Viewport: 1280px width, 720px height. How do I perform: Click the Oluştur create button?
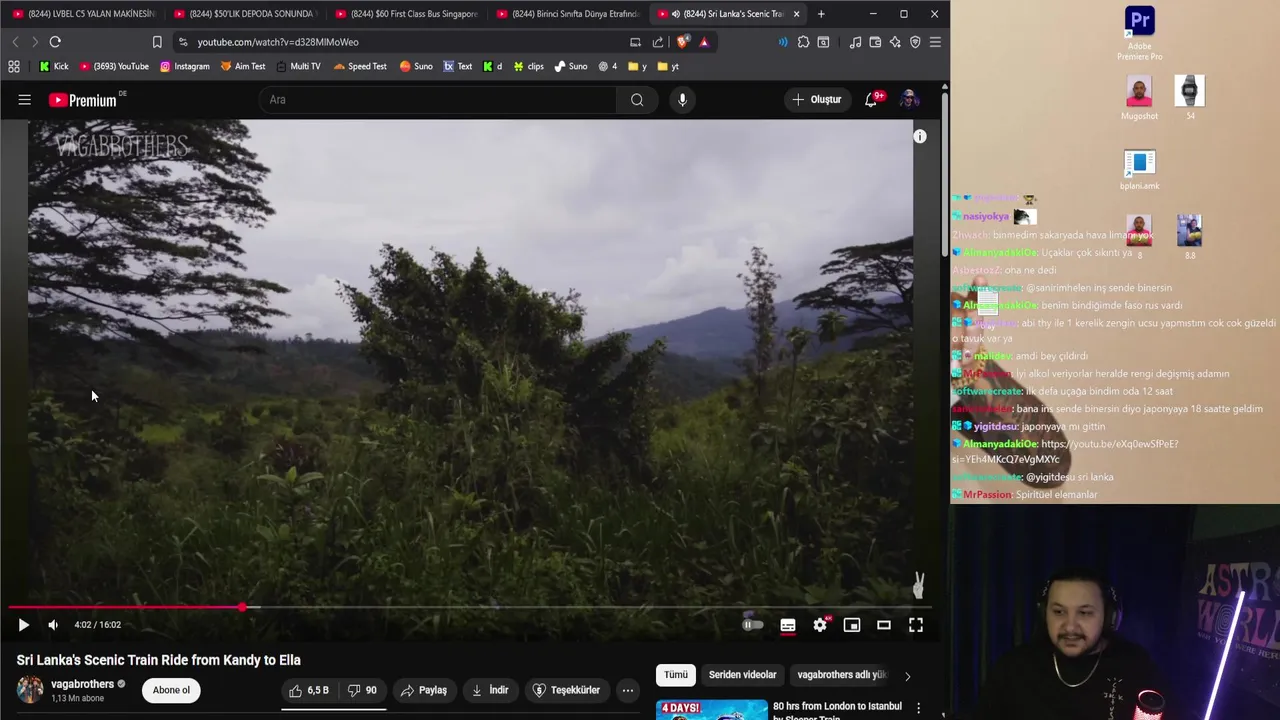click(817, 100)
